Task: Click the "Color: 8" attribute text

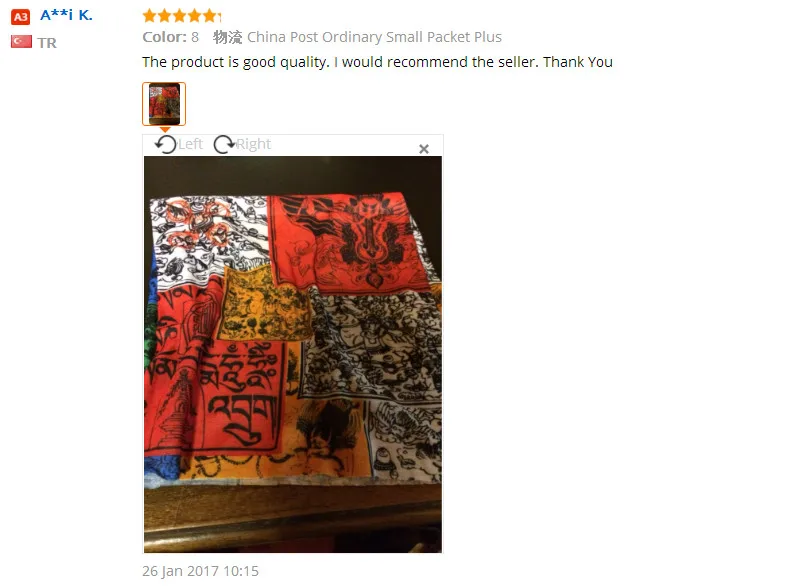Action: pyautogui.click(x=170, y=37)
